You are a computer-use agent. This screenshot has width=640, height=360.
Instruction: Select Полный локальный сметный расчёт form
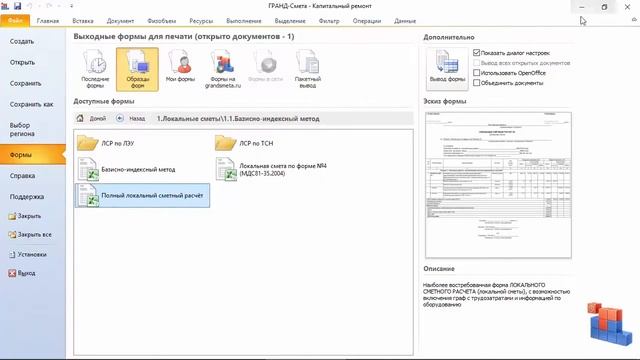click(x=142, y=196)
